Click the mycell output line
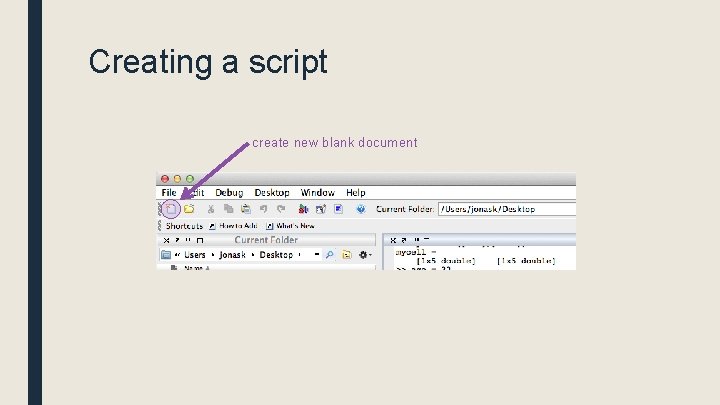 pos(416,252)
